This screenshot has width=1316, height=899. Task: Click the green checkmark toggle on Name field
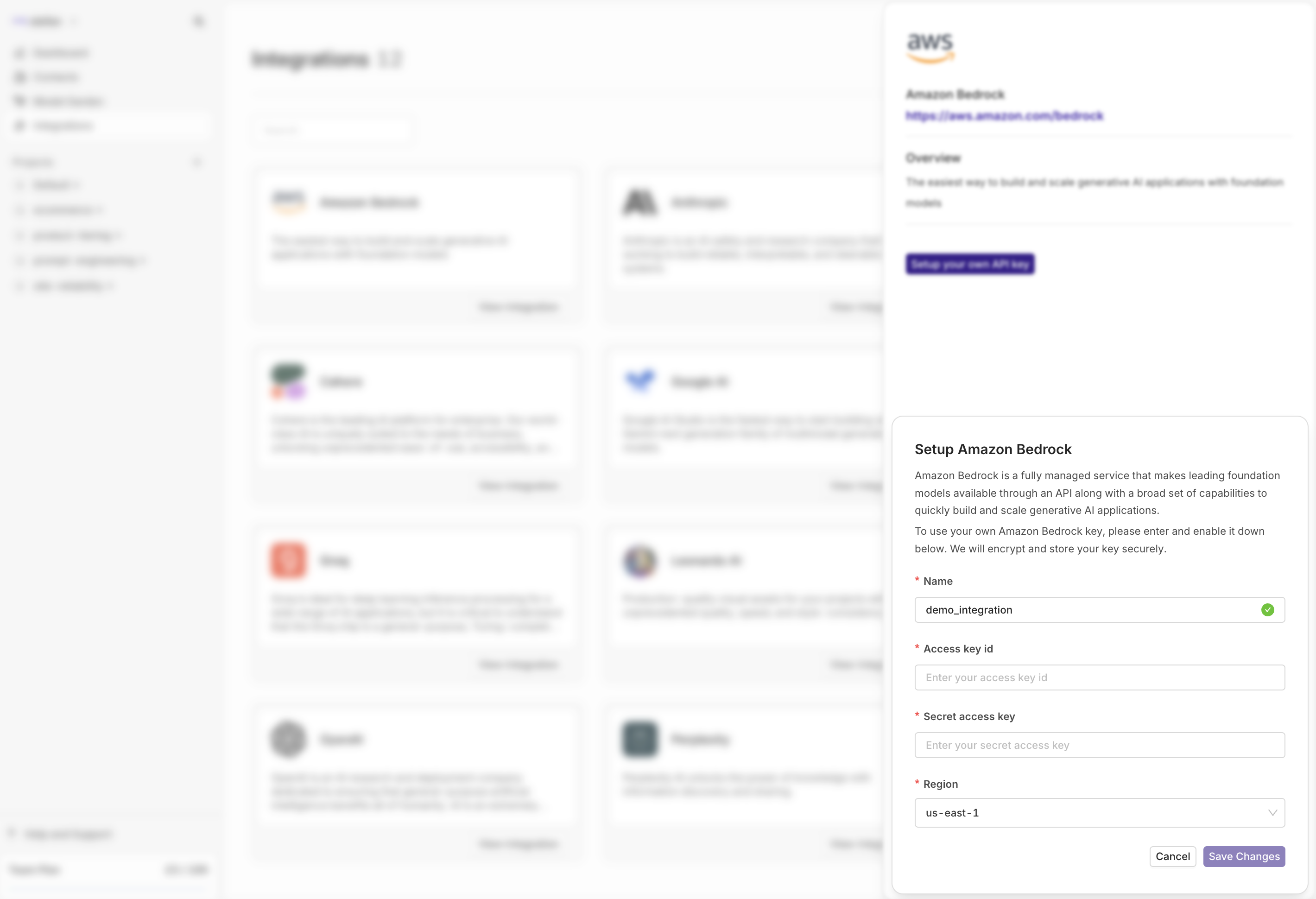pyautogui.click(x=1267, y=609)
